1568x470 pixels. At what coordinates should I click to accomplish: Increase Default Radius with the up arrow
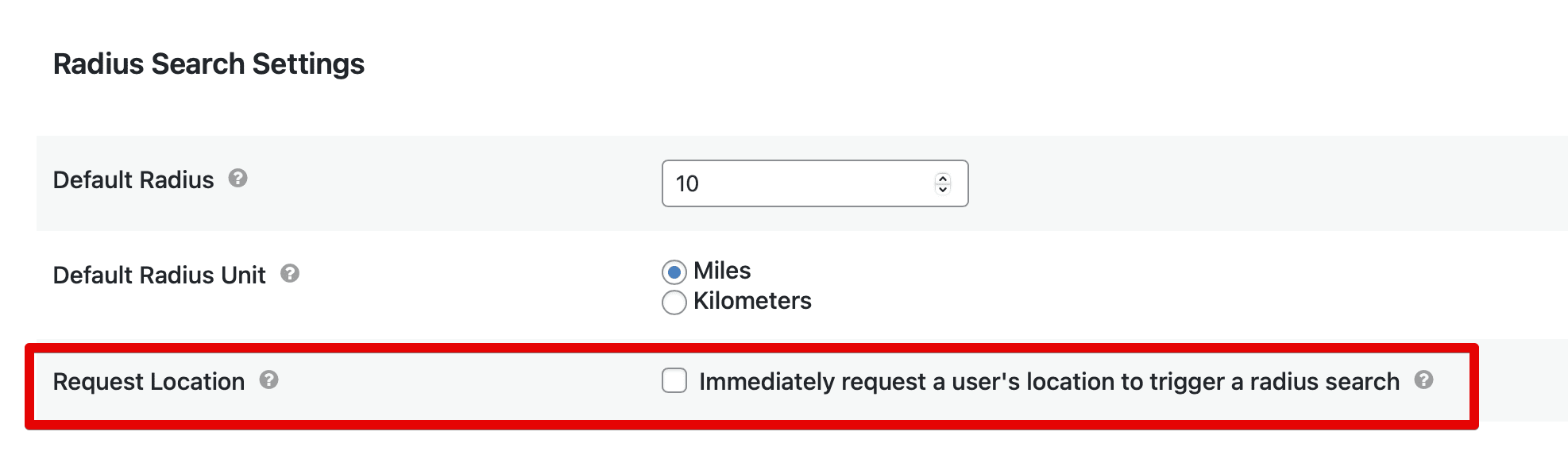pyautogui.click(x=943, y=178)
